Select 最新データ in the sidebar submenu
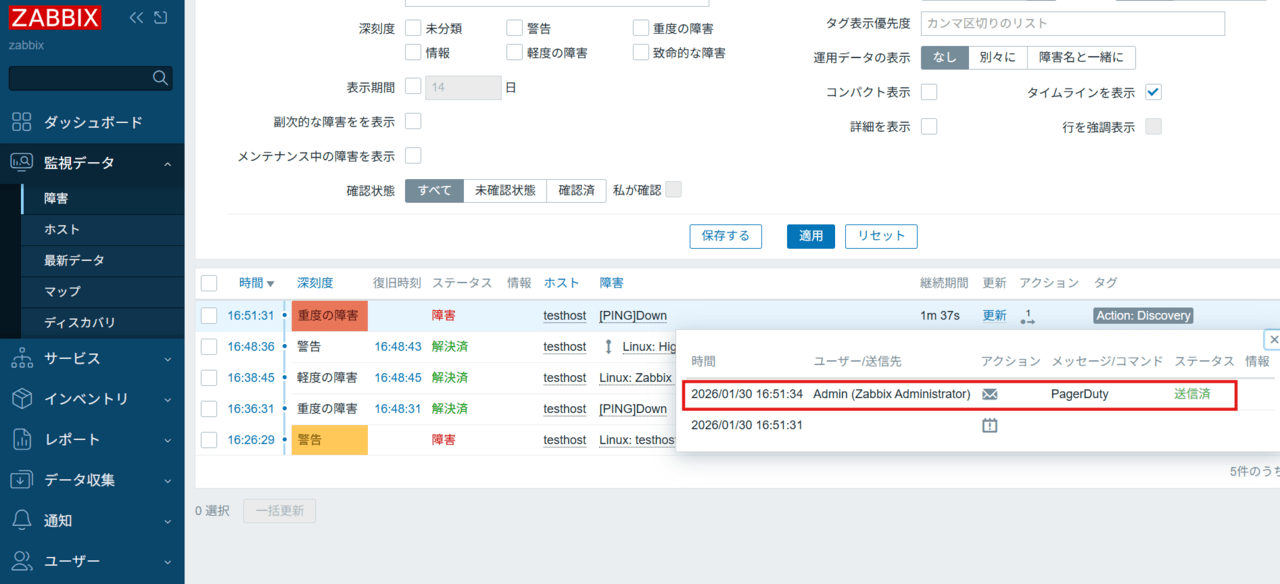 pos(74,260)
